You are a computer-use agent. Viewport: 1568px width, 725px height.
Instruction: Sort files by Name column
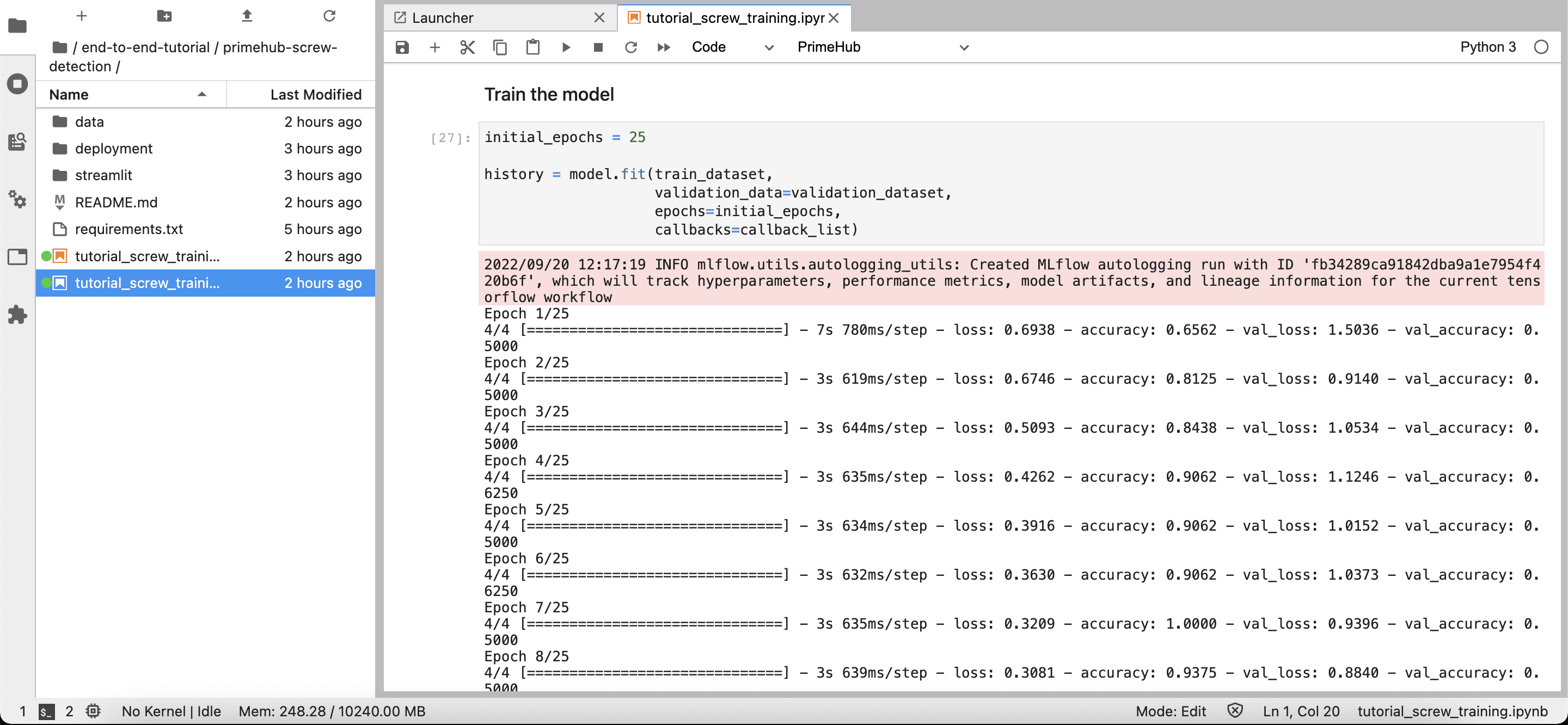[130, 94]
